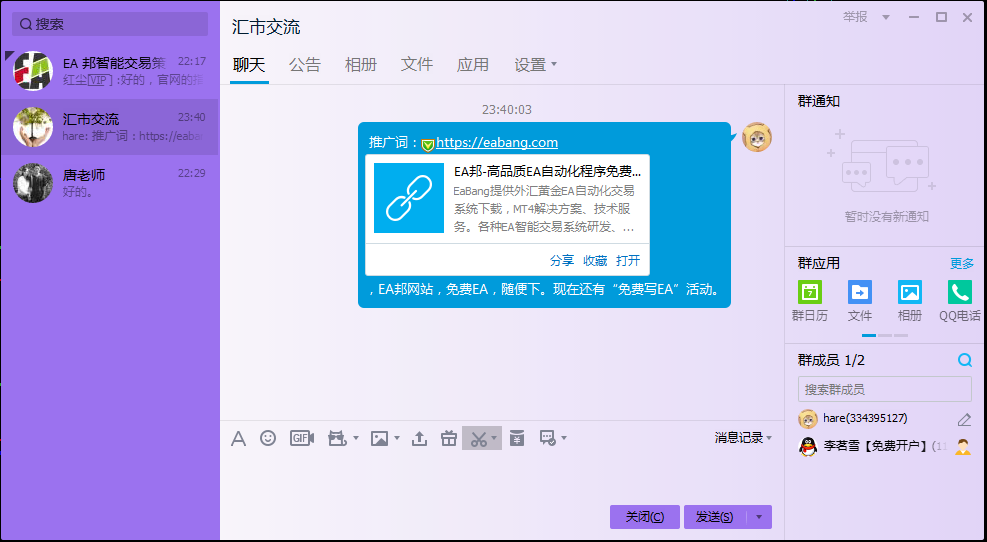Click the 搜索群成员 input field

(884, 389)
